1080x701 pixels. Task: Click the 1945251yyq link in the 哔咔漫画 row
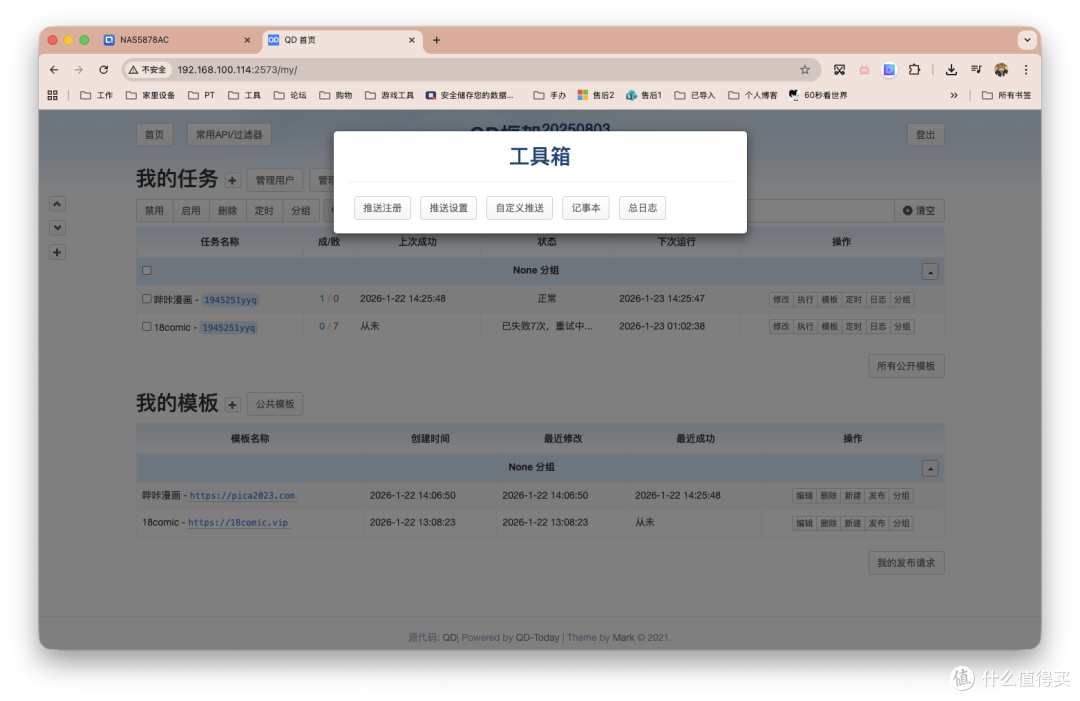click(x=231, y=300)
